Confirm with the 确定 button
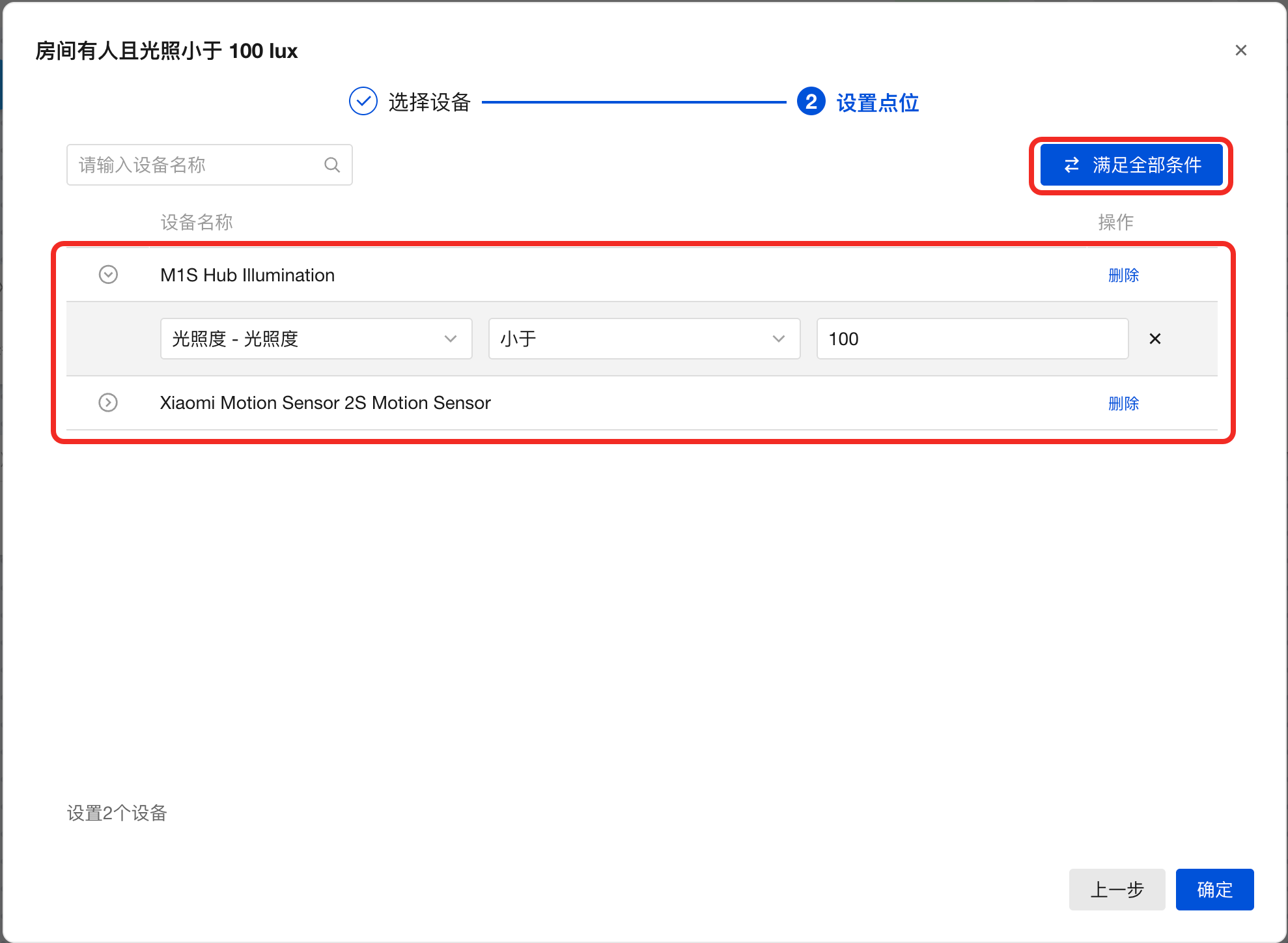 tap(1214, 889)
